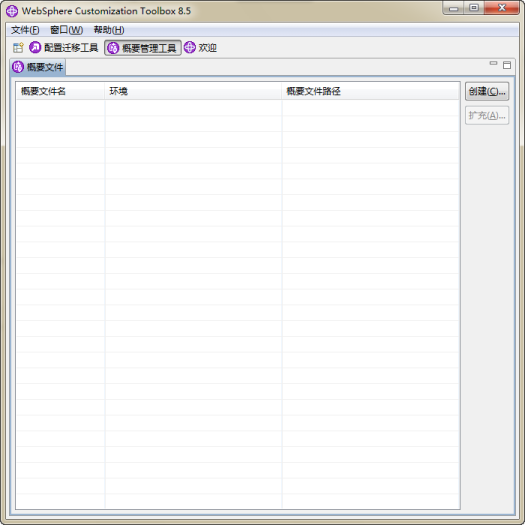Click the 欢迎 text label in toolbar
Viewport: 525px width, 525px height.
(x=208, y=48)
